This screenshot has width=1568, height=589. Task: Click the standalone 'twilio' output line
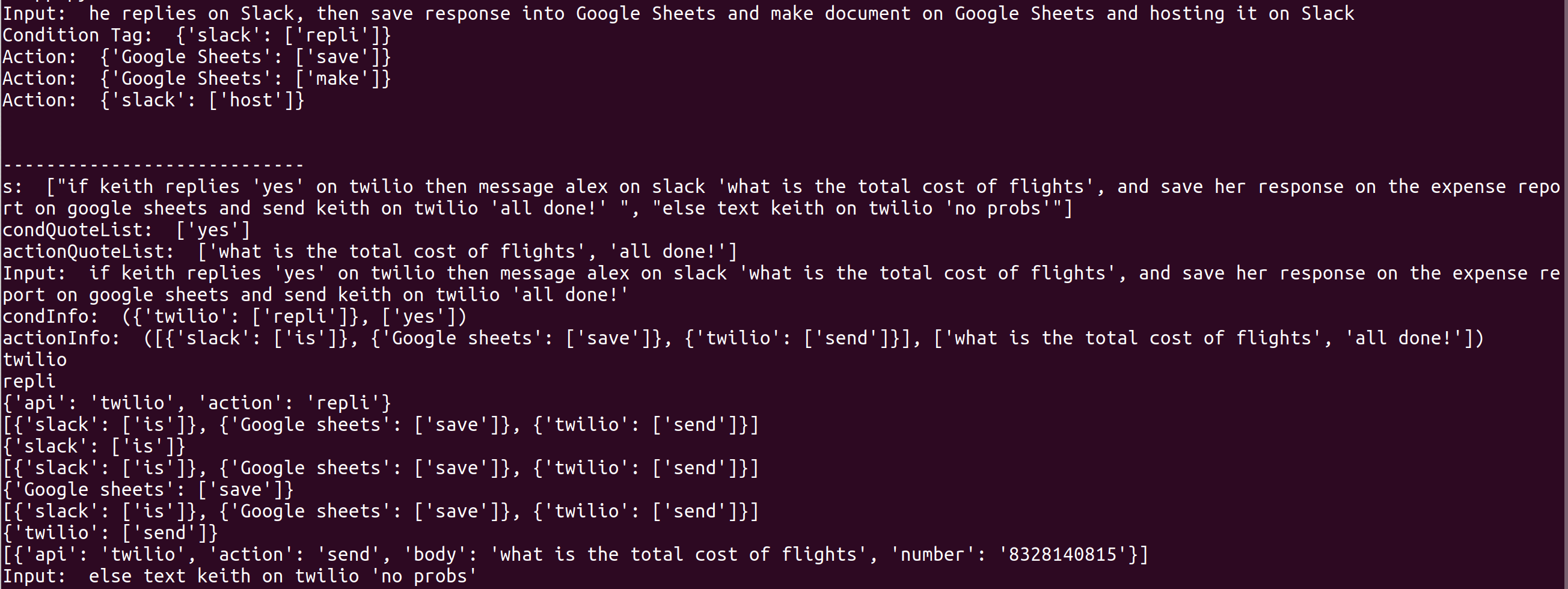tap(35, 359)
